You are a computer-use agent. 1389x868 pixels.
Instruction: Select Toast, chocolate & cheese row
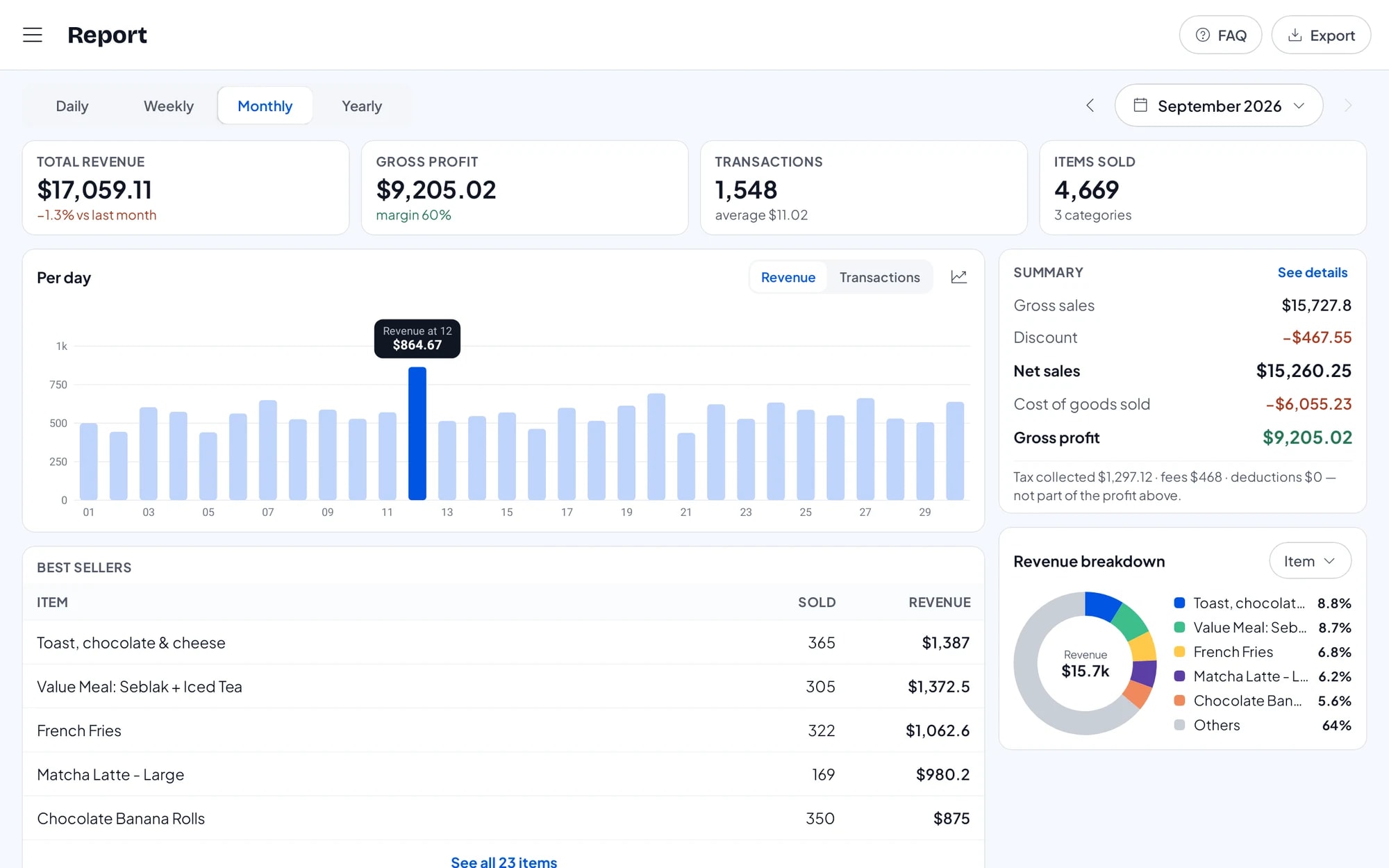click(504, 642)
